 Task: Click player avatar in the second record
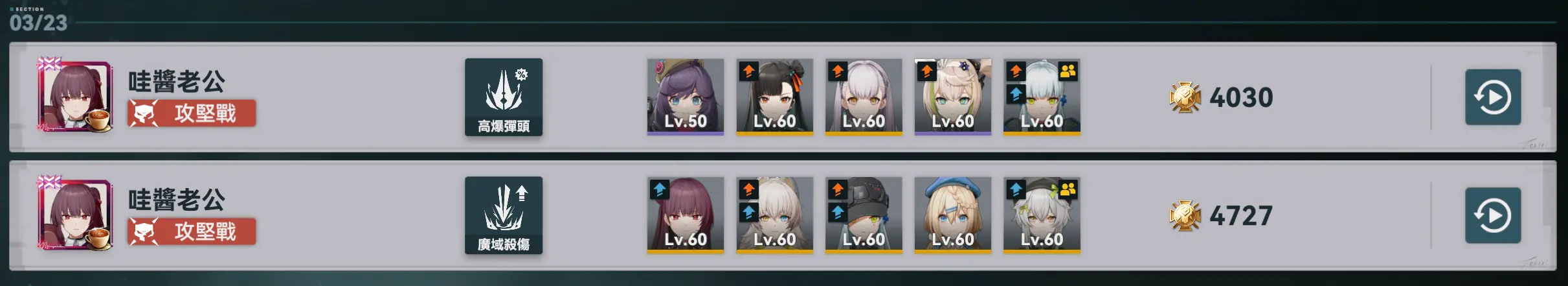[74, 214]
